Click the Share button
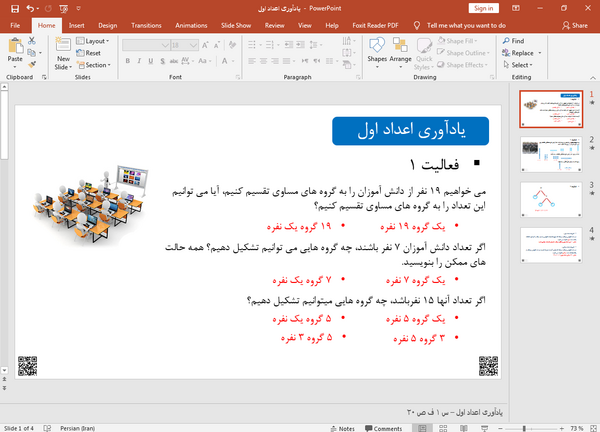The width and height of the screenshot is (600, 432). tap(575, 25)
